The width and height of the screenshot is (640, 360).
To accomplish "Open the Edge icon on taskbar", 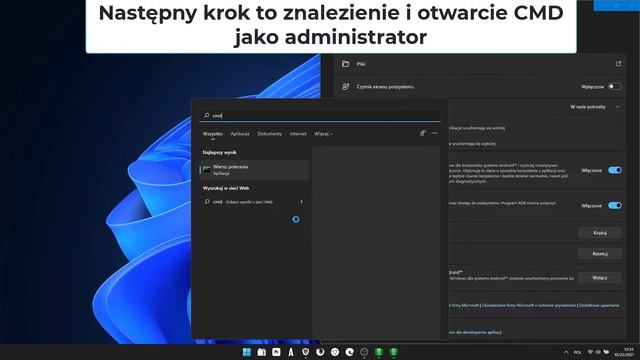I will point(349,352).
